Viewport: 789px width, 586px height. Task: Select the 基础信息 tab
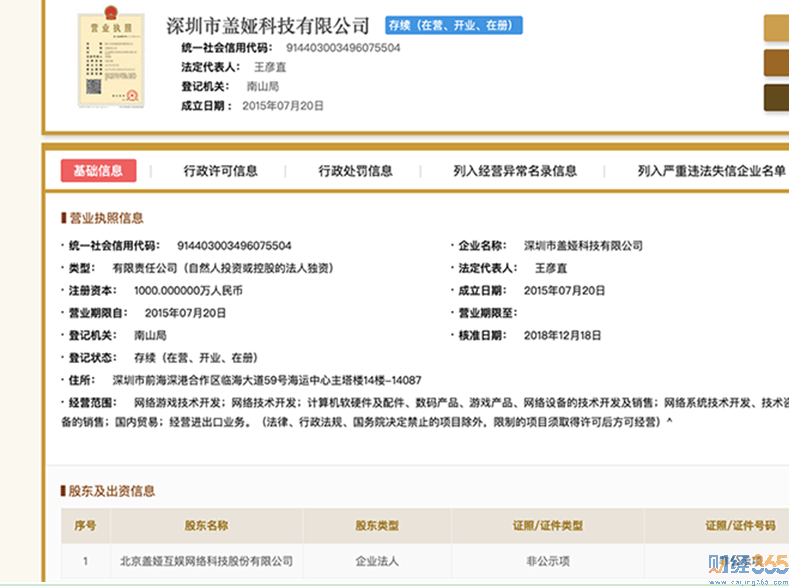click(x=99, y=171)
